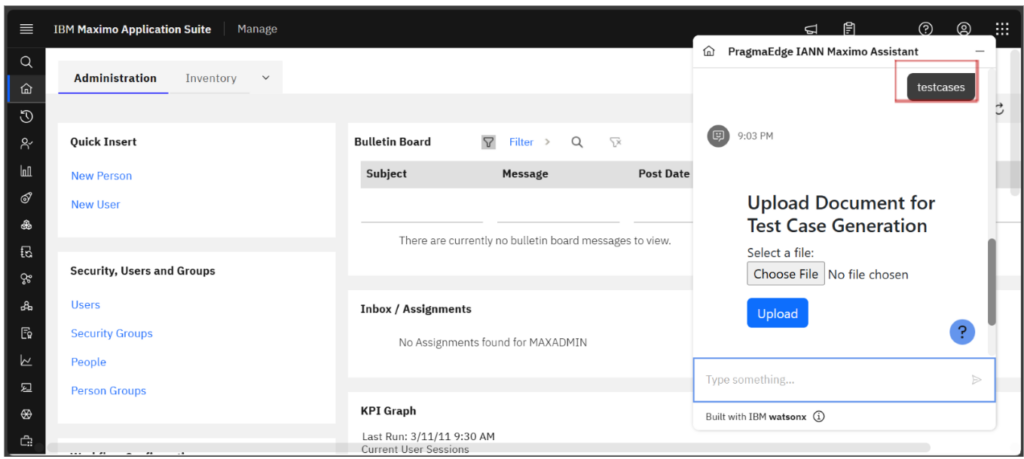Click the No file chosen text
Screen dimensions: 1024x459
[x=868, y=274]
